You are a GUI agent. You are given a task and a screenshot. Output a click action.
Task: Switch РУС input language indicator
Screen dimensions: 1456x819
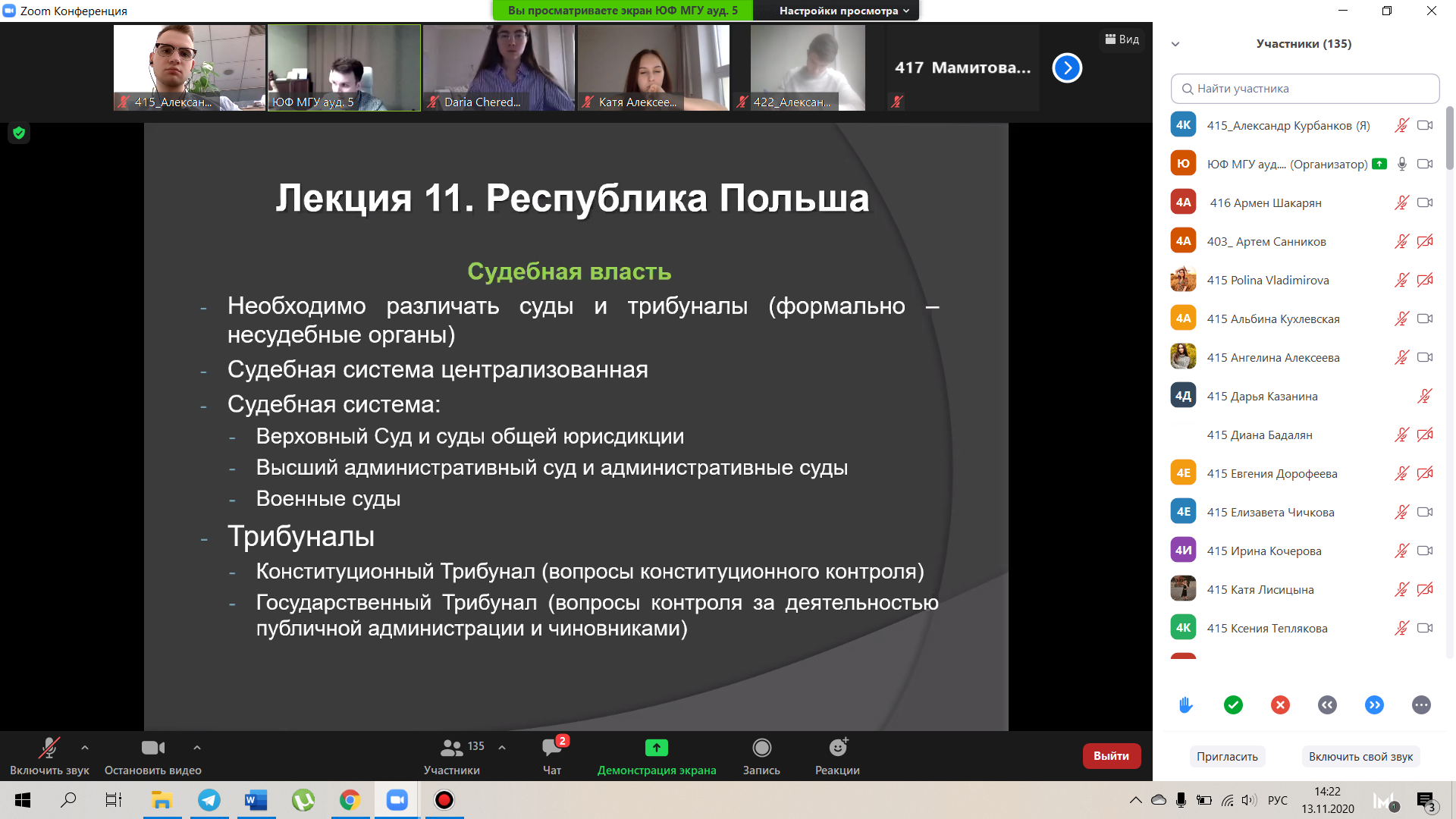1278,800
